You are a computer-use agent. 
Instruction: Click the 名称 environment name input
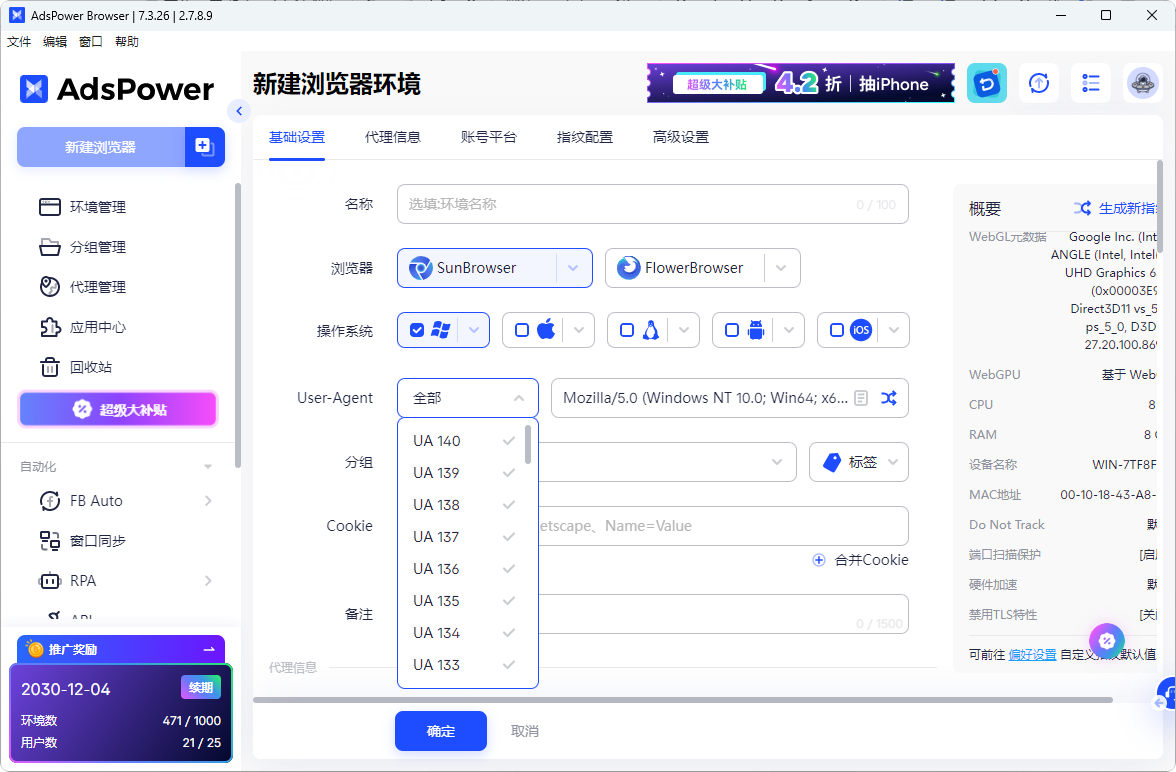(652, 204)
